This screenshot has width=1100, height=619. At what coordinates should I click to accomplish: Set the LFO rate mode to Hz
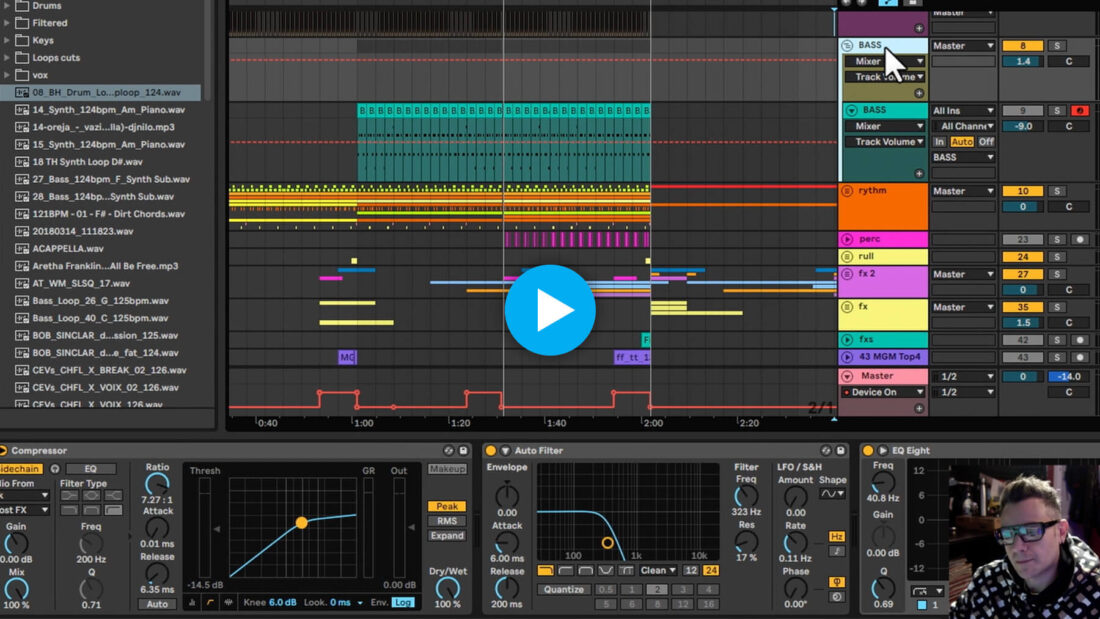coord(837,536)
